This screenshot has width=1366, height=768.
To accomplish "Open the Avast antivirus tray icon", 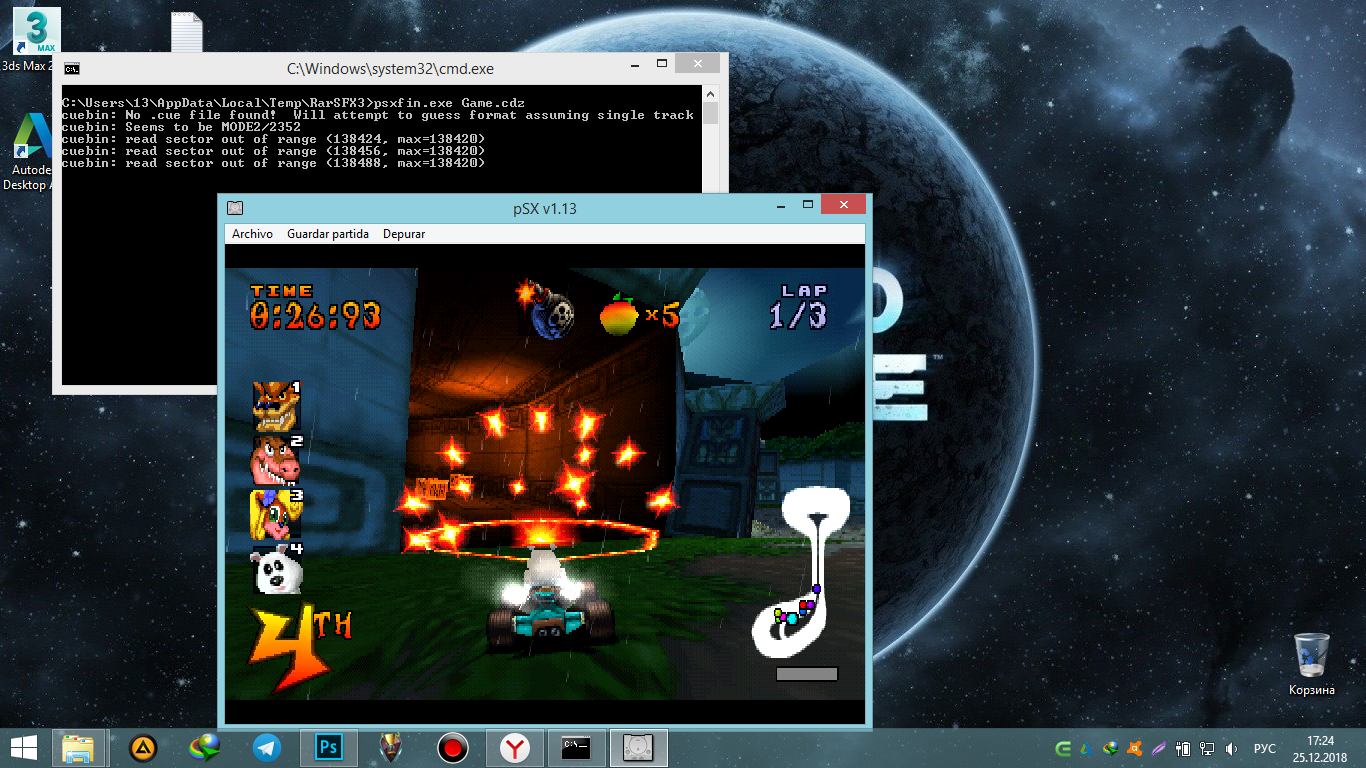I will pos(1135,748).
